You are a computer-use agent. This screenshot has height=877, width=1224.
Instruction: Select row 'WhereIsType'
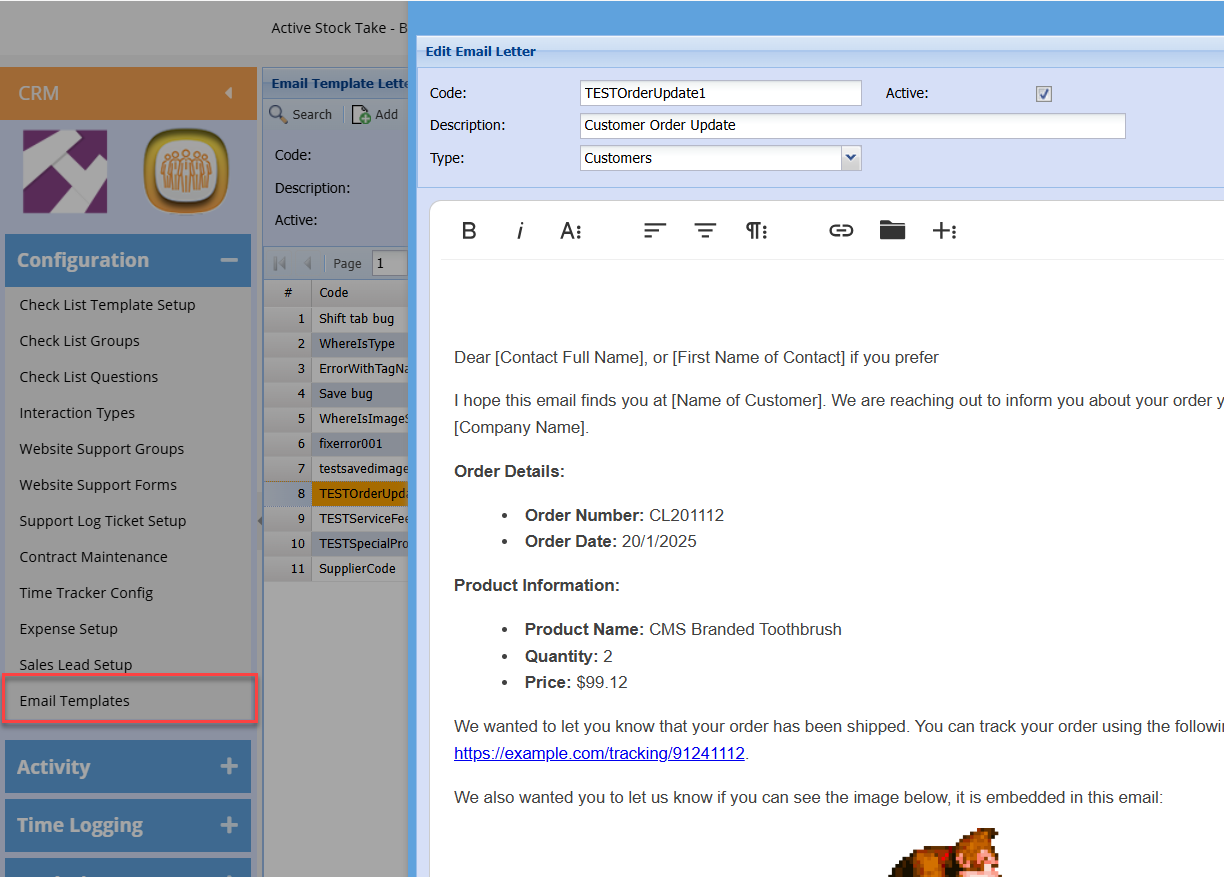(x=336, y=343)
